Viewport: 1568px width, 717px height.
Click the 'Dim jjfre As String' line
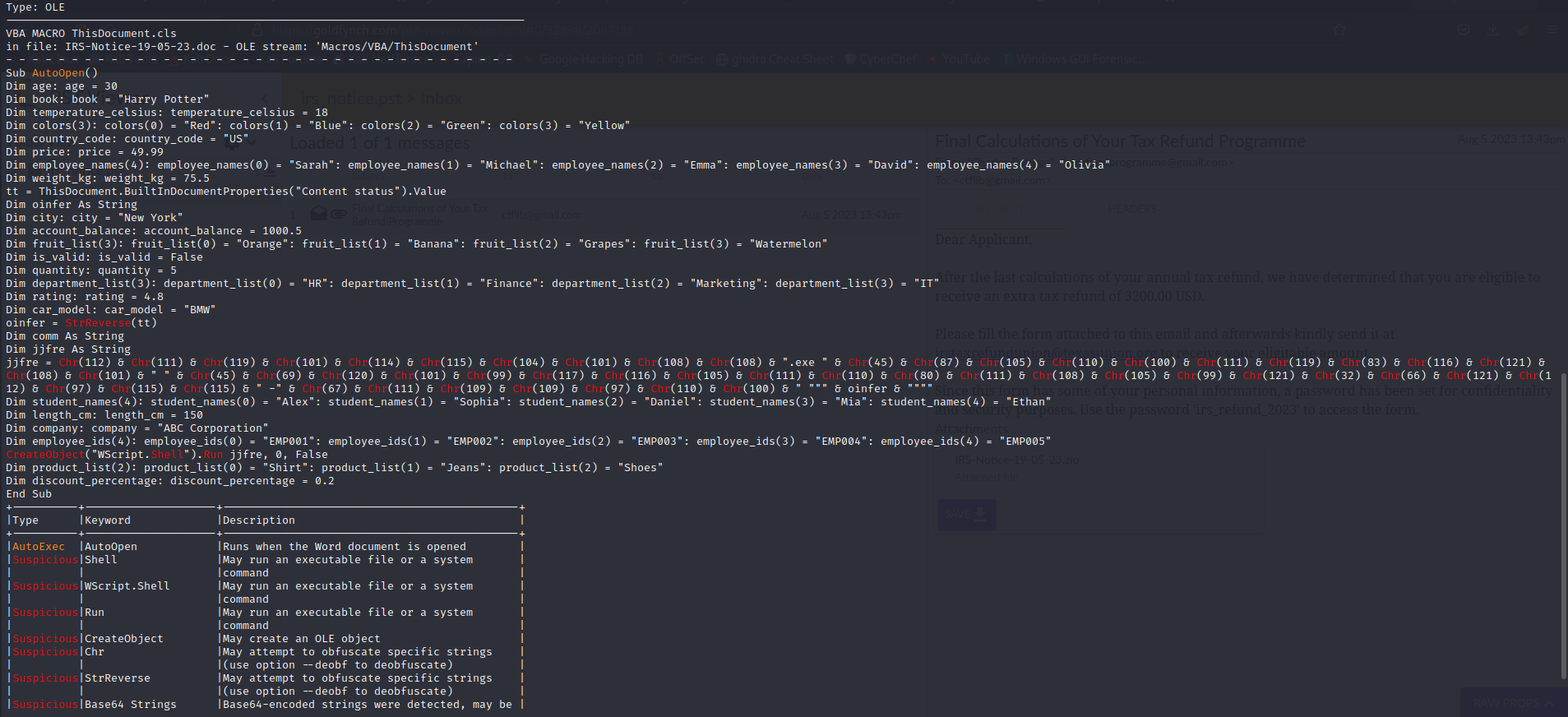coord(68,349)
